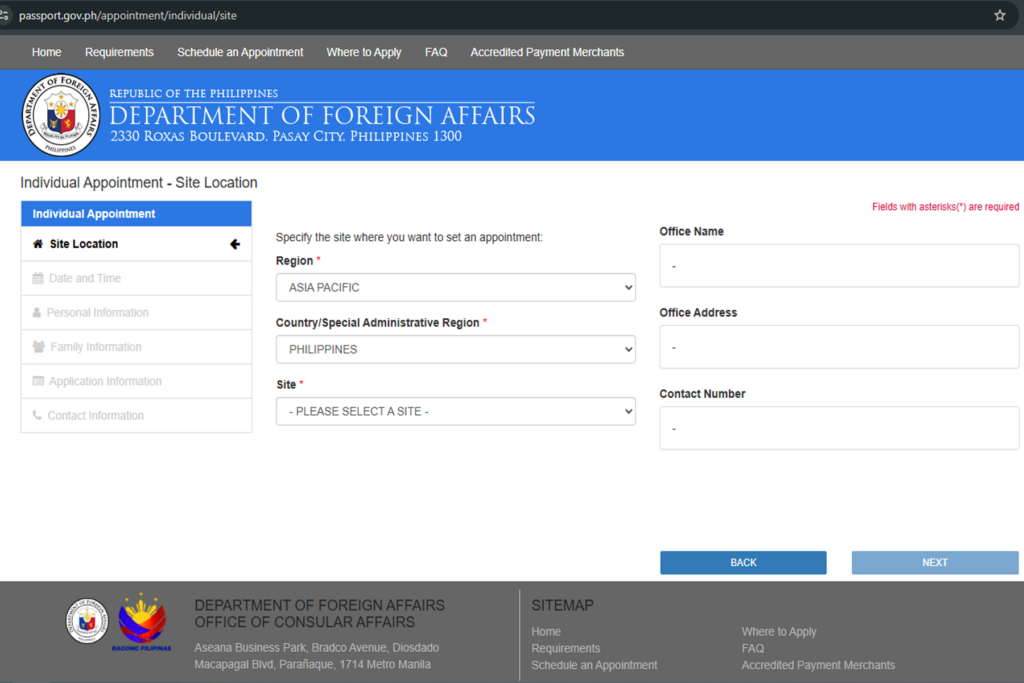
Task: Click the Contact Number field
Action: [839, 428]
